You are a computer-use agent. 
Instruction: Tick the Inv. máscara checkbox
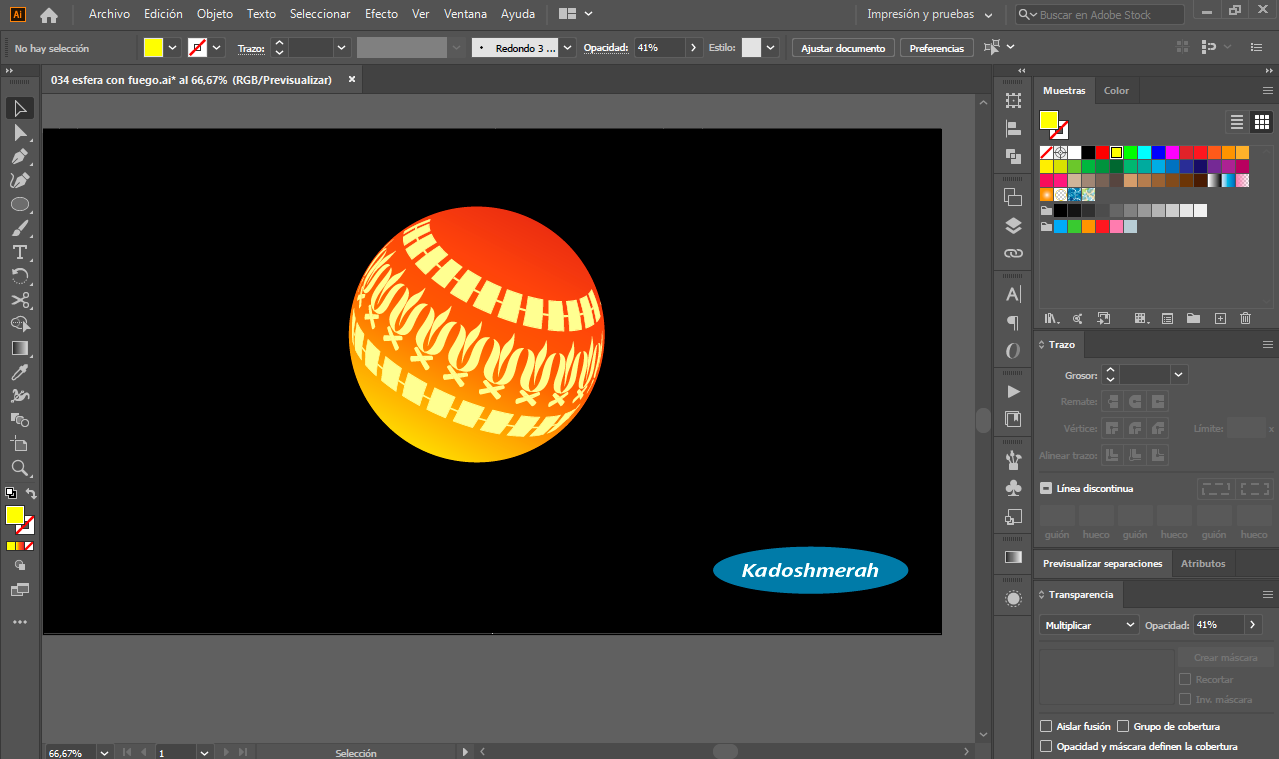[1185, 699]
